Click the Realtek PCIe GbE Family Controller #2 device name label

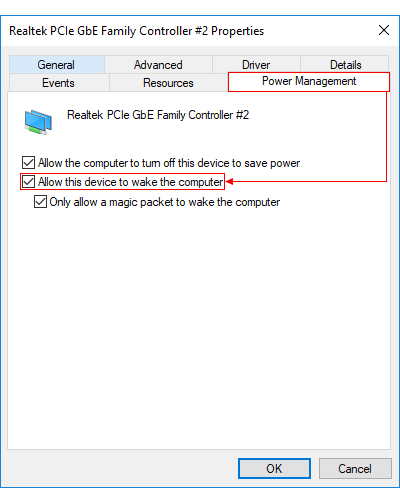tap(158, 115)
